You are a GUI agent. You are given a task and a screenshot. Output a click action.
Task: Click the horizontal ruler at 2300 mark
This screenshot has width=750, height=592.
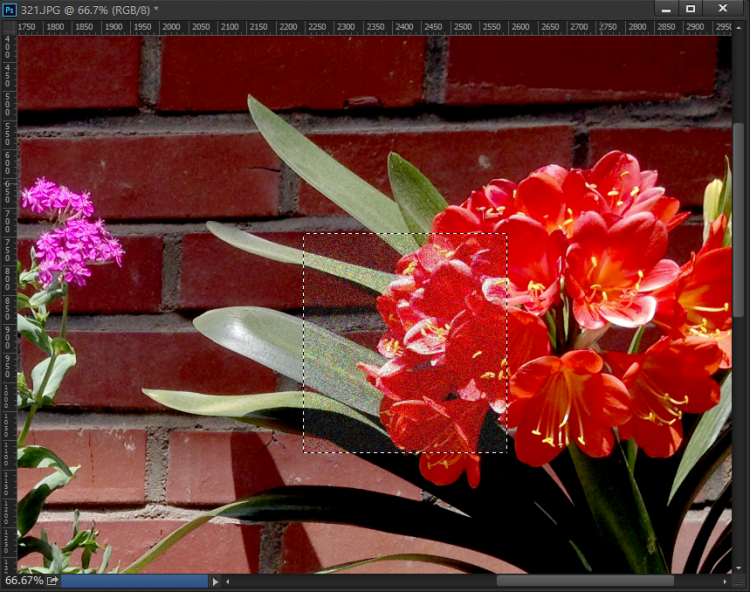click(347, 27)
